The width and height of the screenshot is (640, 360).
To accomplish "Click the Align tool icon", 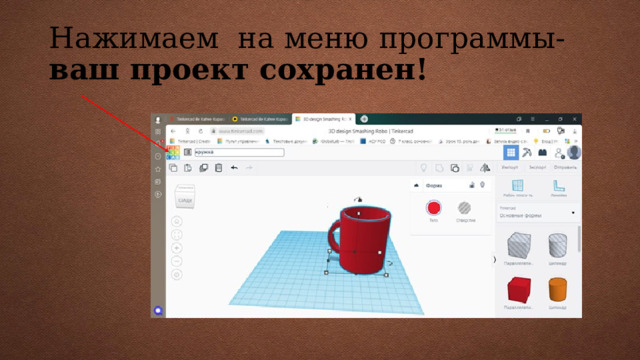I will pyautogui.click(x=470, y=168).
